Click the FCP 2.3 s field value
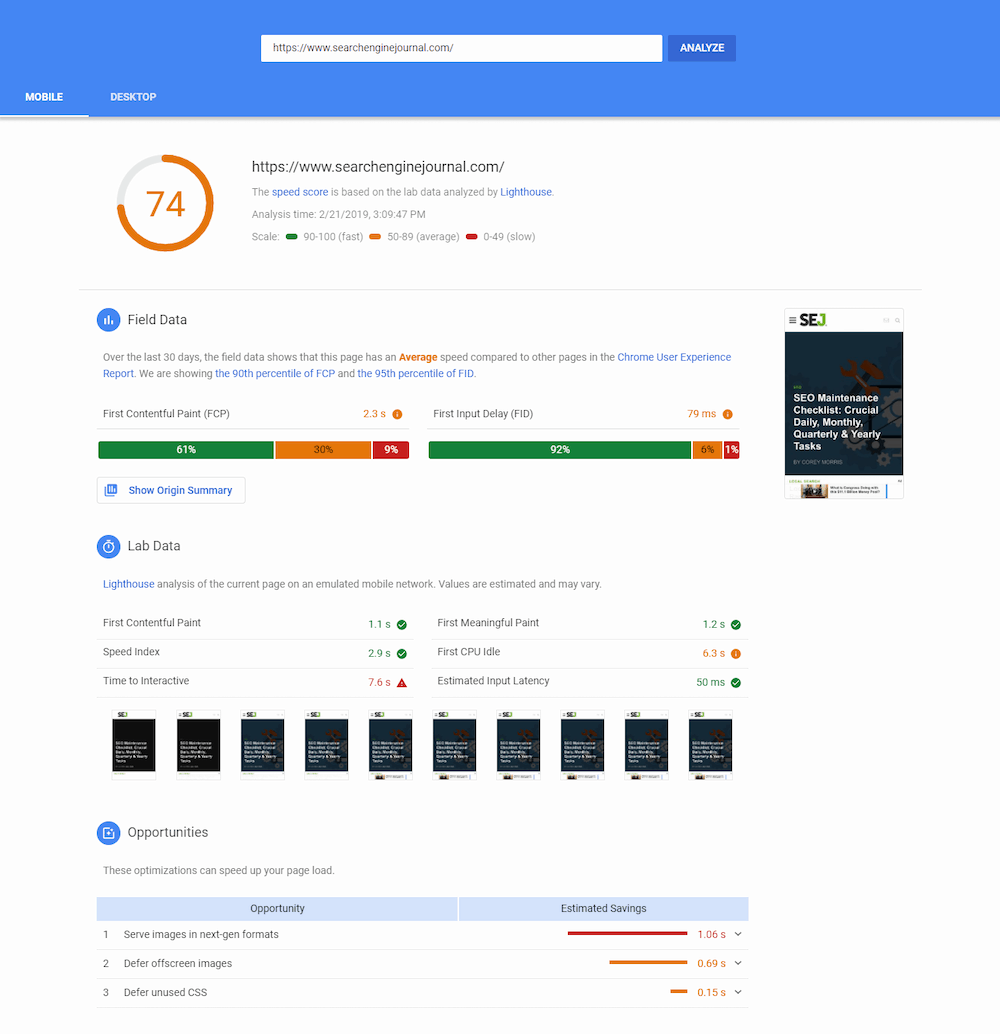Image resolution: width=1000 pixels, height=1034 pixels. click(x=374, y=414)
